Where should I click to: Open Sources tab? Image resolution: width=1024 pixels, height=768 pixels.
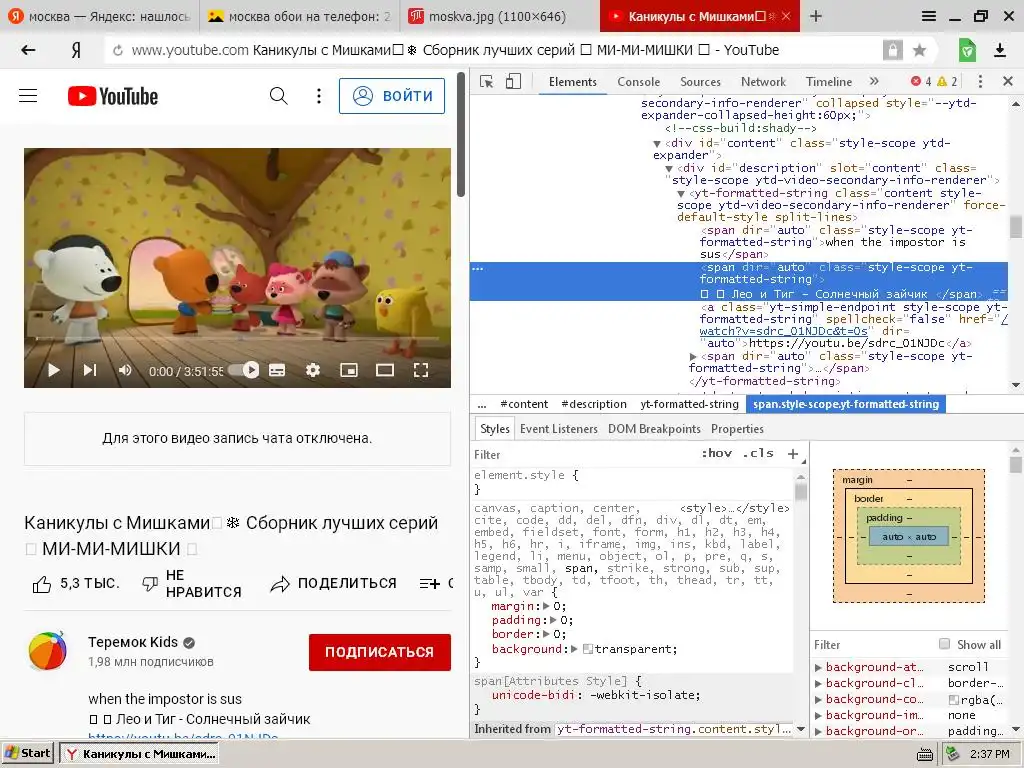pyautogui.click(x=700, y=82)
